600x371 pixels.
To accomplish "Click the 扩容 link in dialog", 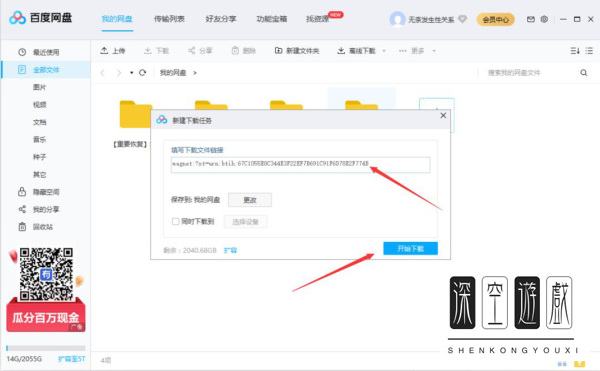I will (x=230, y=250).
